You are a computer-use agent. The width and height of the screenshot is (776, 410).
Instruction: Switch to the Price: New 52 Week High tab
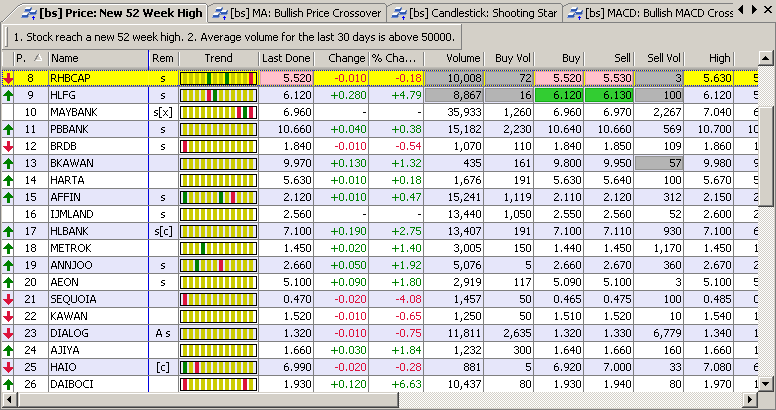[x=111, y=13]
